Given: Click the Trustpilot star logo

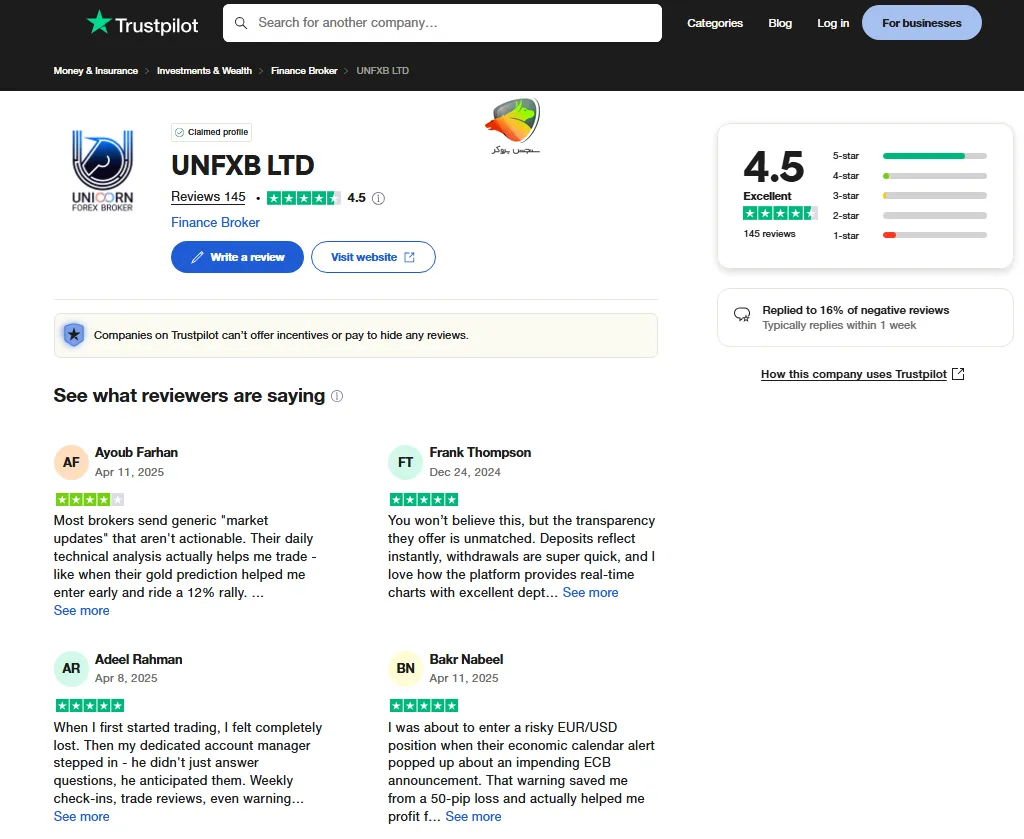Looking at the screenshot, I should point(98,22).
